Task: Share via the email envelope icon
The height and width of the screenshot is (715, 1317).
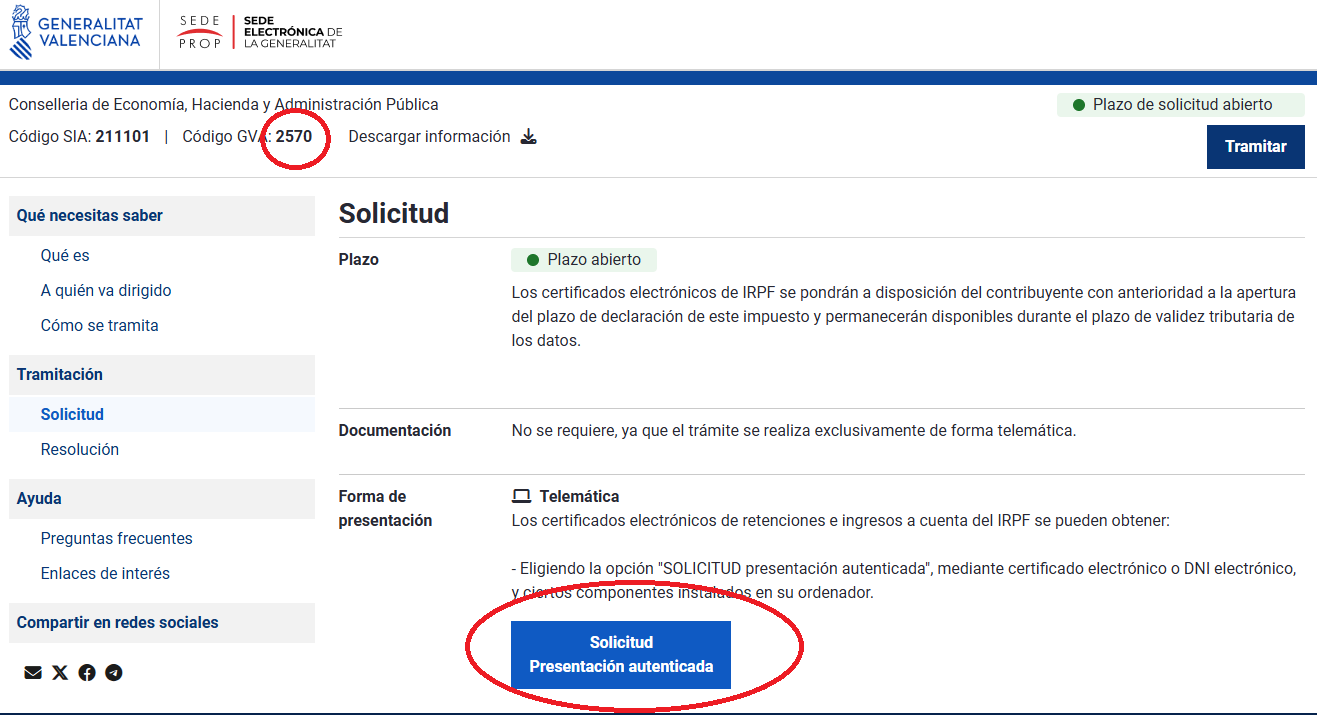Action: [33, 673]
